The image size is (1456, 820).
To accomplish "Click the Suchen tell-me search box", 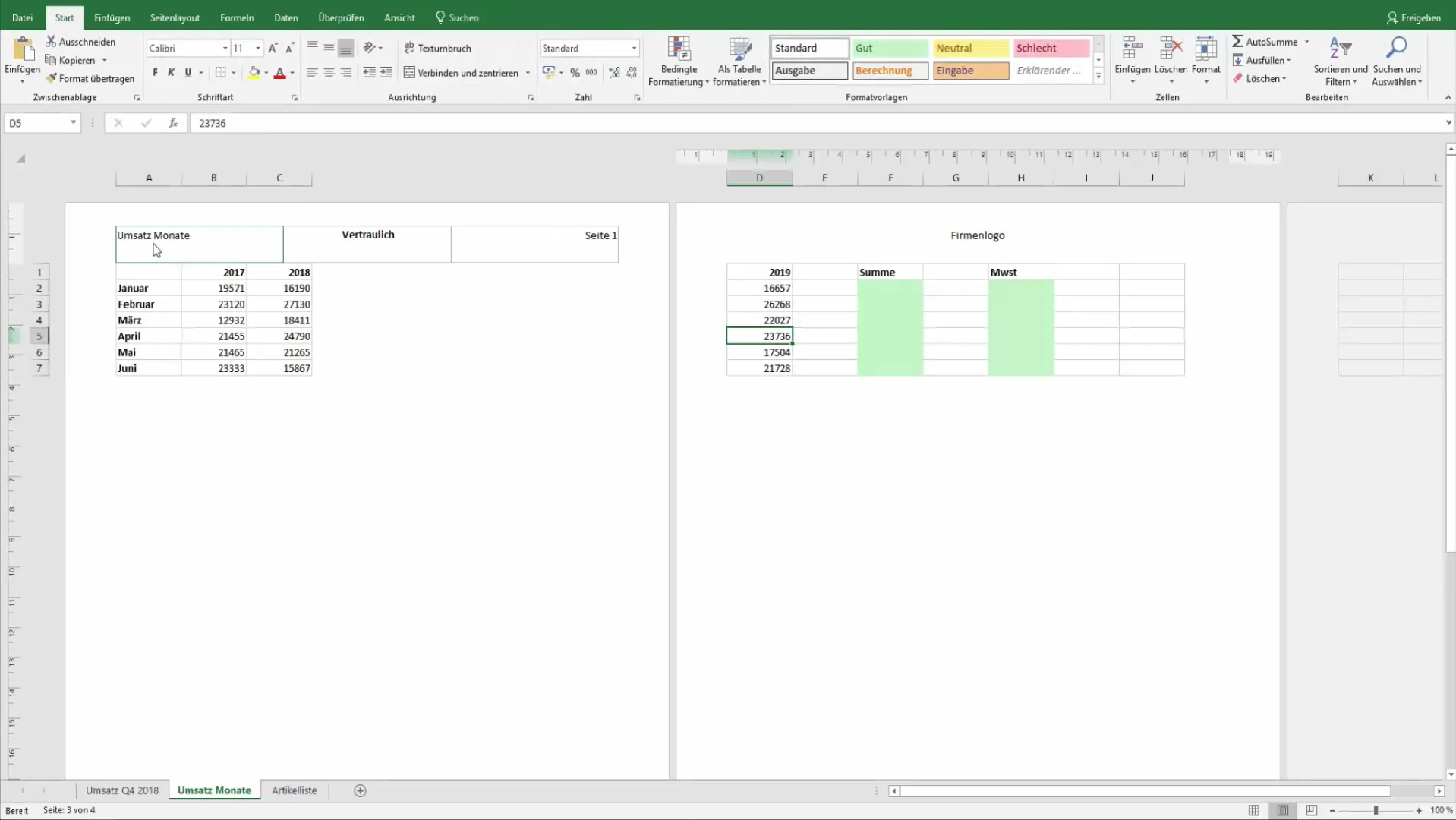I will pos(457,17).
